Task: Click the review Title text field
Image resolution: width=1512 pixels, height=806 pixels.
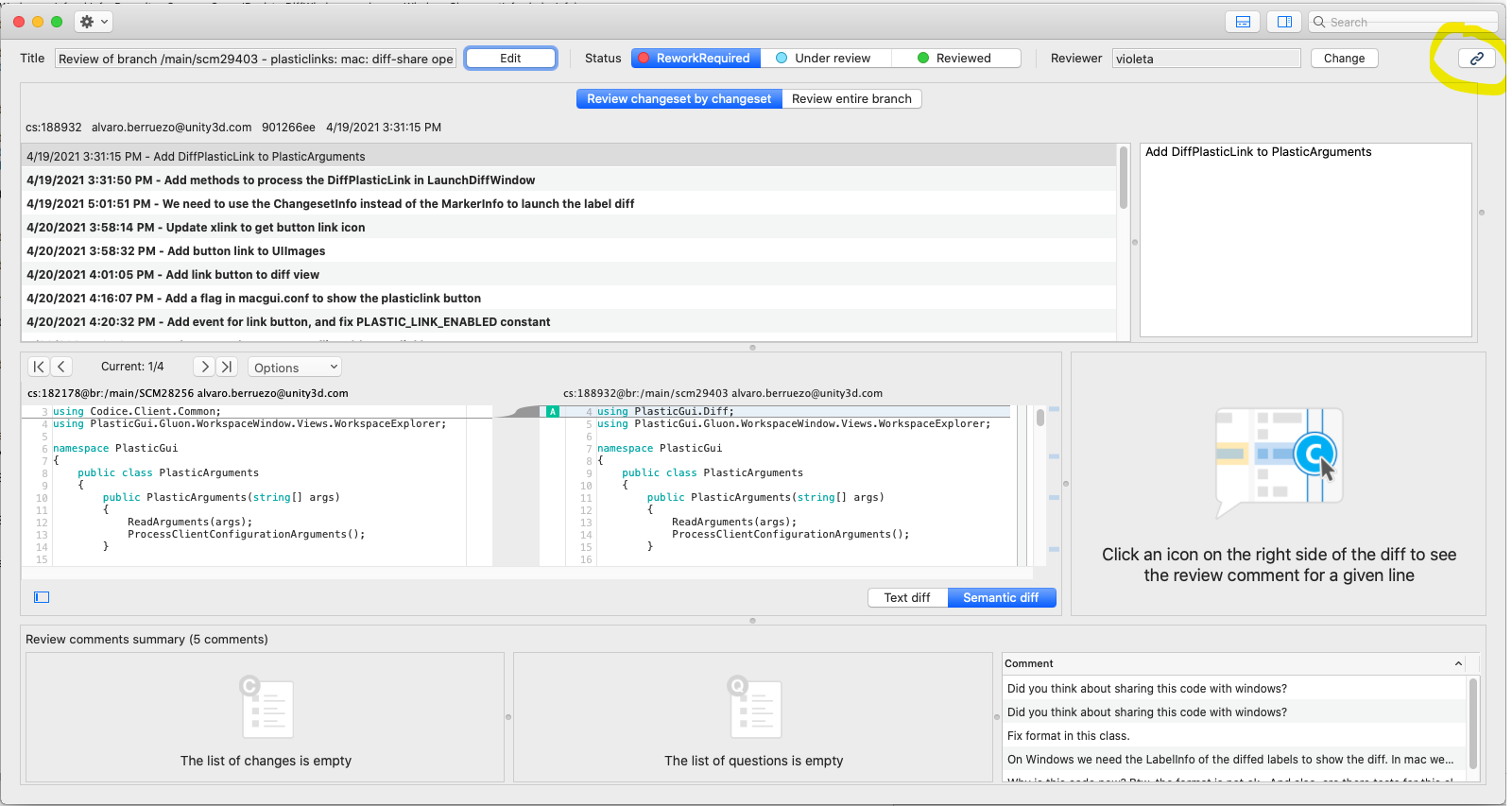Action: click(x=256, y=59)
